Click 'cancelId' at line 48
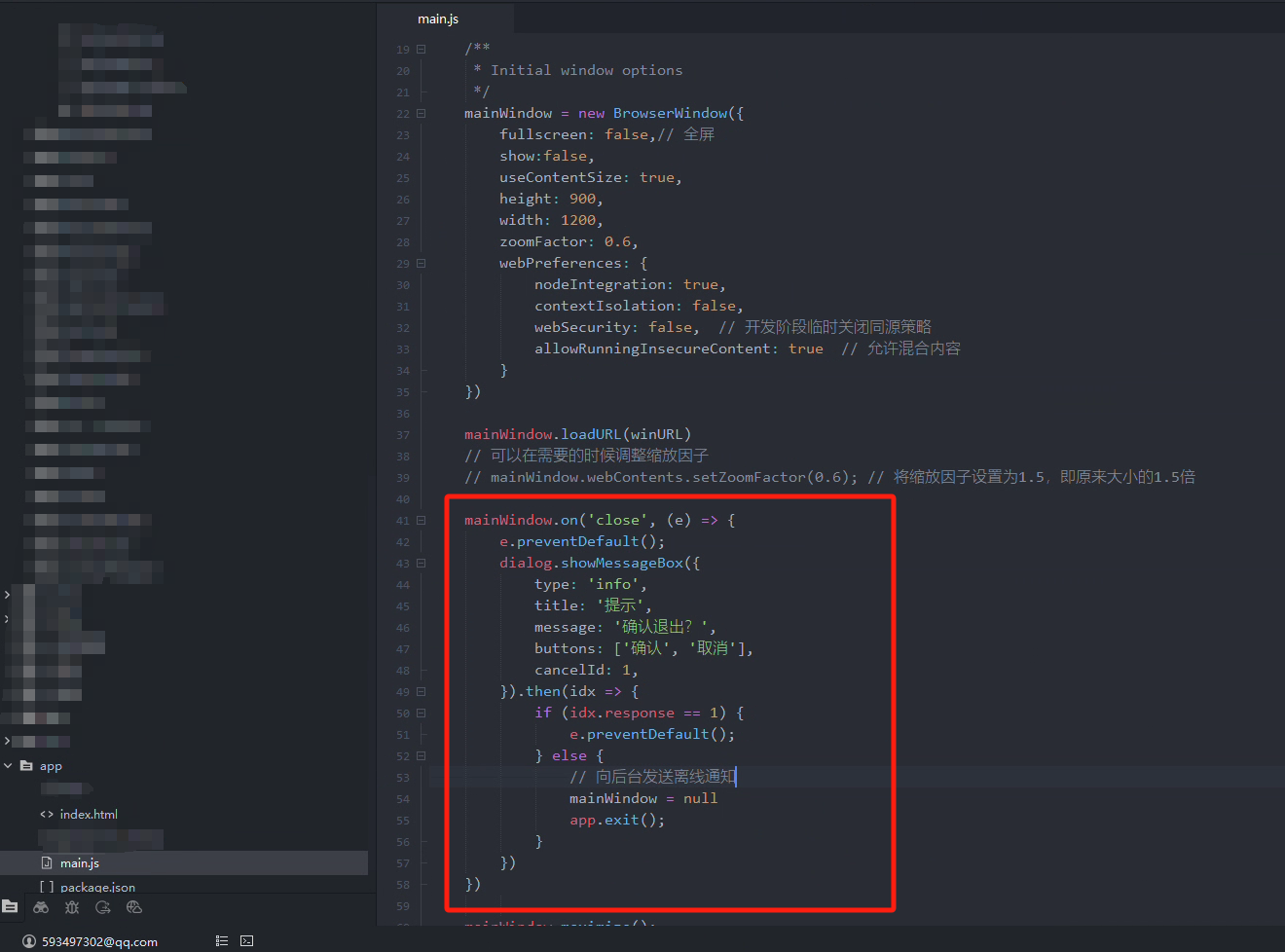This screenshot has width=1285, height=952. pyautogui.click(x=569, y=670)
